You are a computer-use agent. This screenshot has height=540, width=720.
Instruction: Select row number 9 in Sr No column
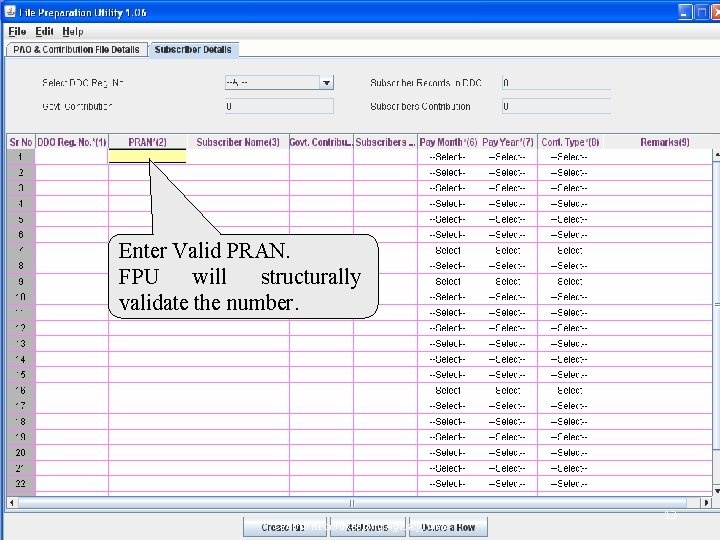coord(21,281)
